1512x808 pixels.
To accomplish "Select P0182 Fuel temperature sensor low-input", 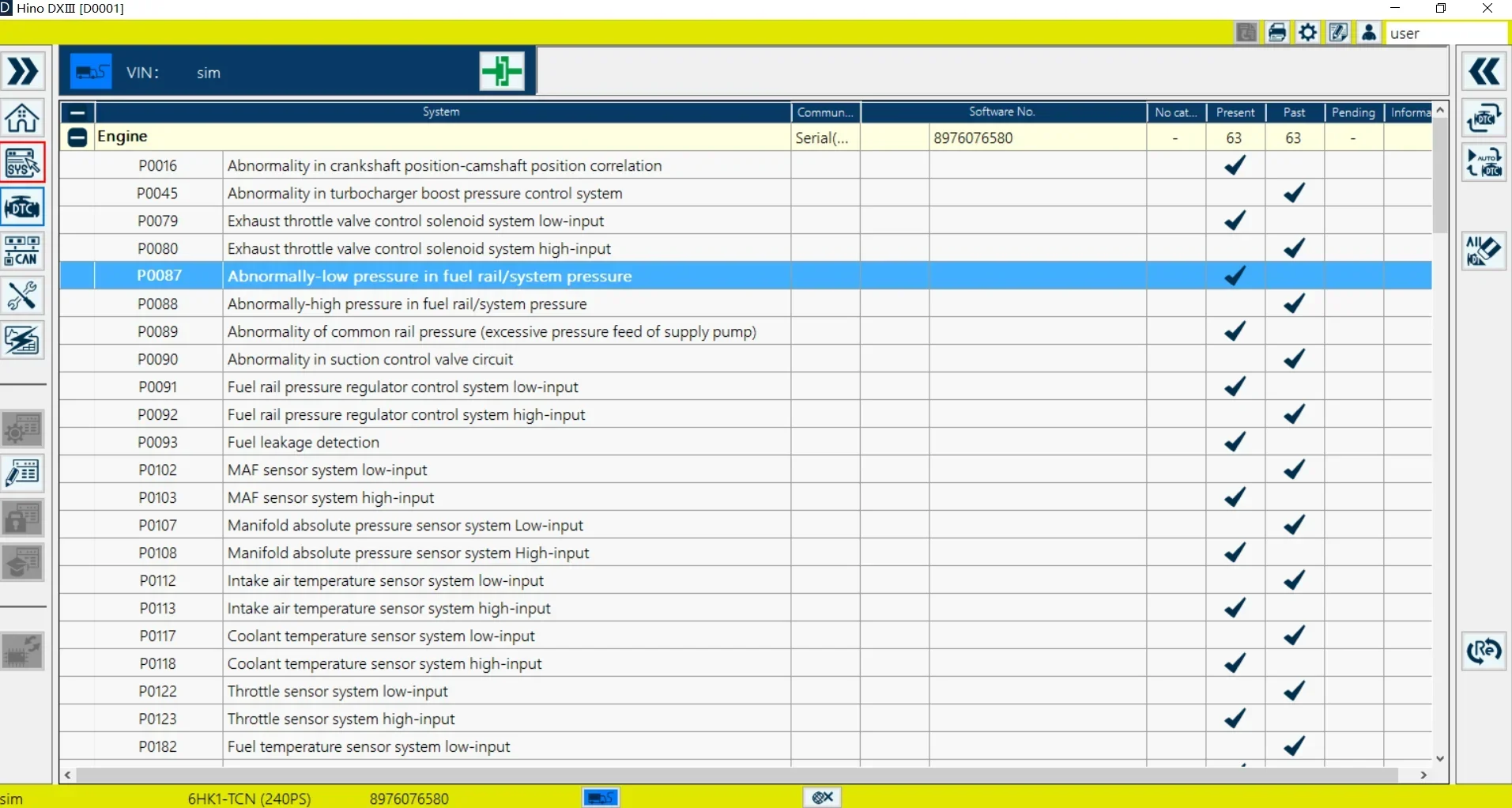I will tap(746, 746).
